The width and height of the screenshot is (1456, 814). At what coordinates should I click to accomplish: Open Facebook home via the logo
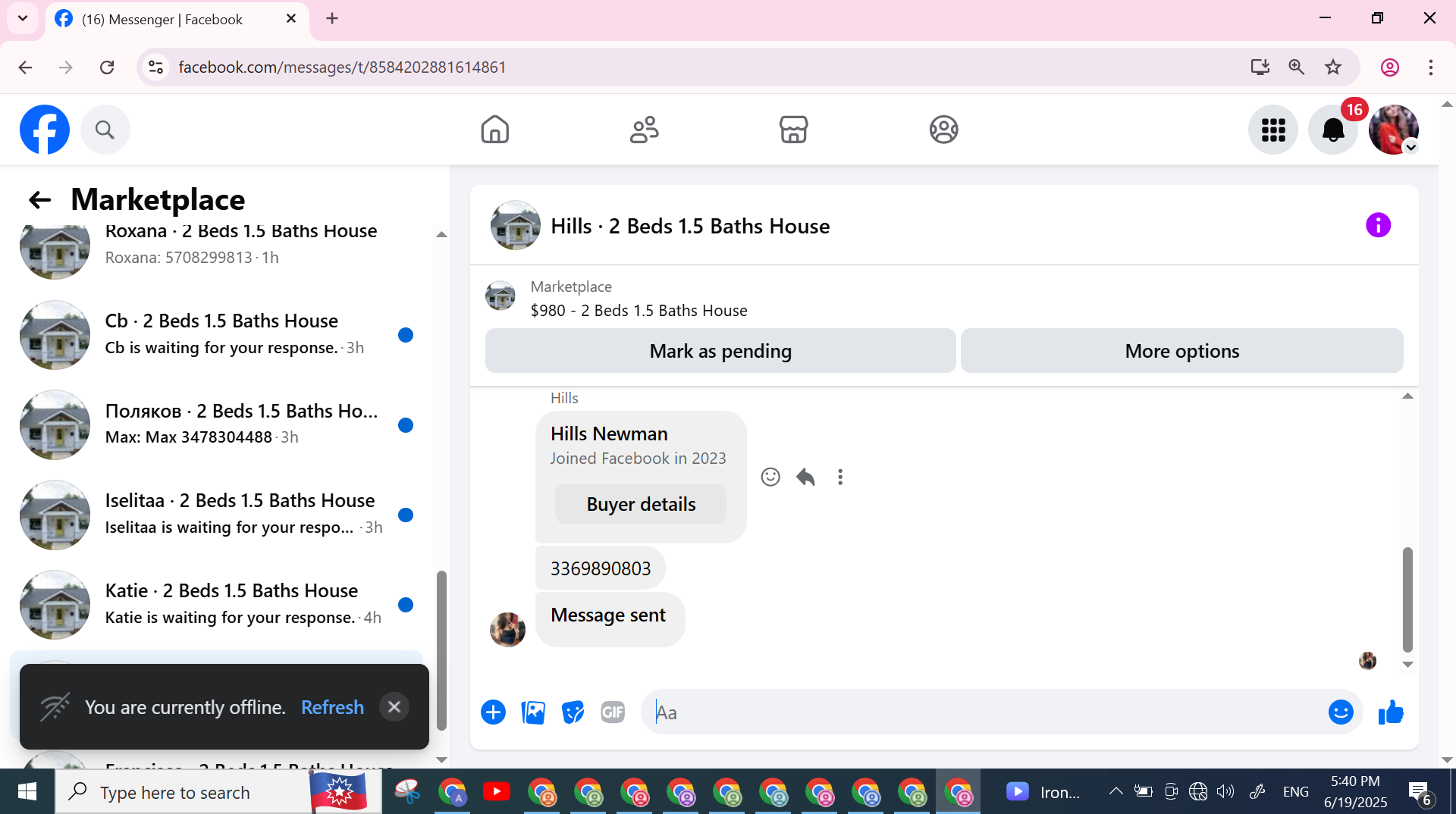(45, 130)
